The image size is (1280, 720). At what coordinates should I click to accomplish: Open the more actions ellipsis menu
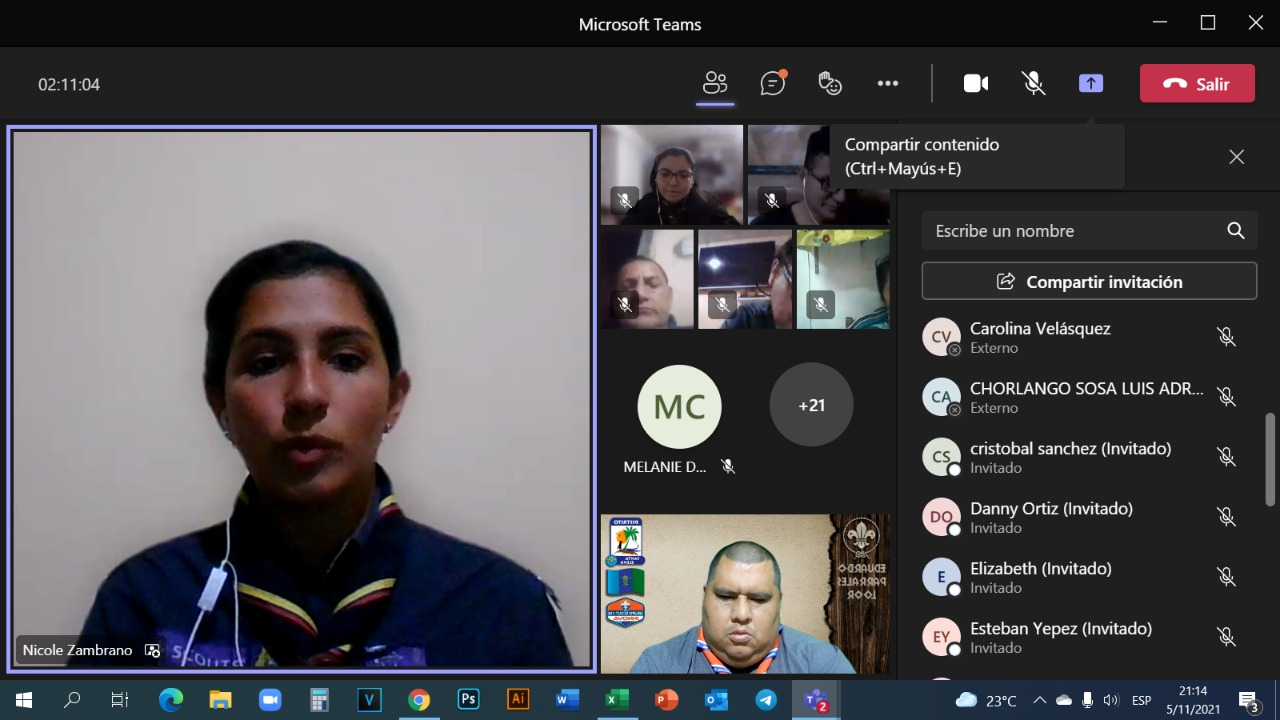pos(888,84)
